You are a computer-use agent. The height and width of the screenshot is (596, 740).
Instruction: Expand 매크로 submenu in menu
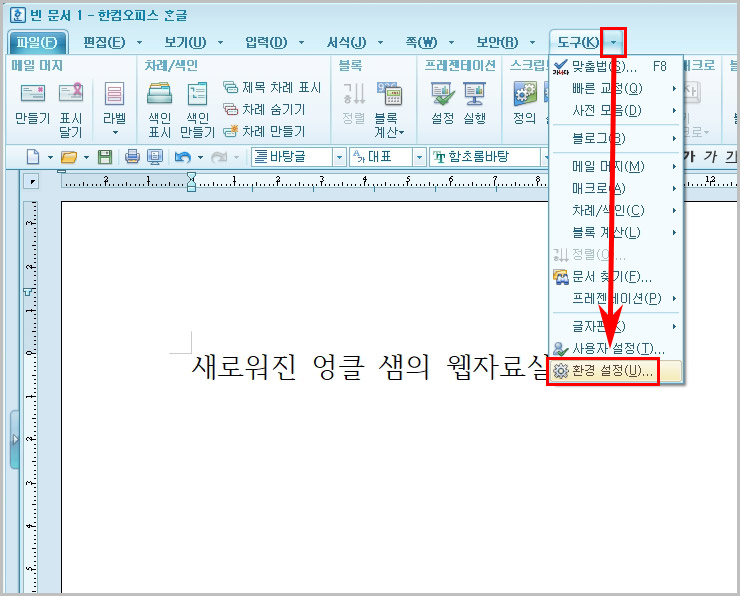(616, 188)
